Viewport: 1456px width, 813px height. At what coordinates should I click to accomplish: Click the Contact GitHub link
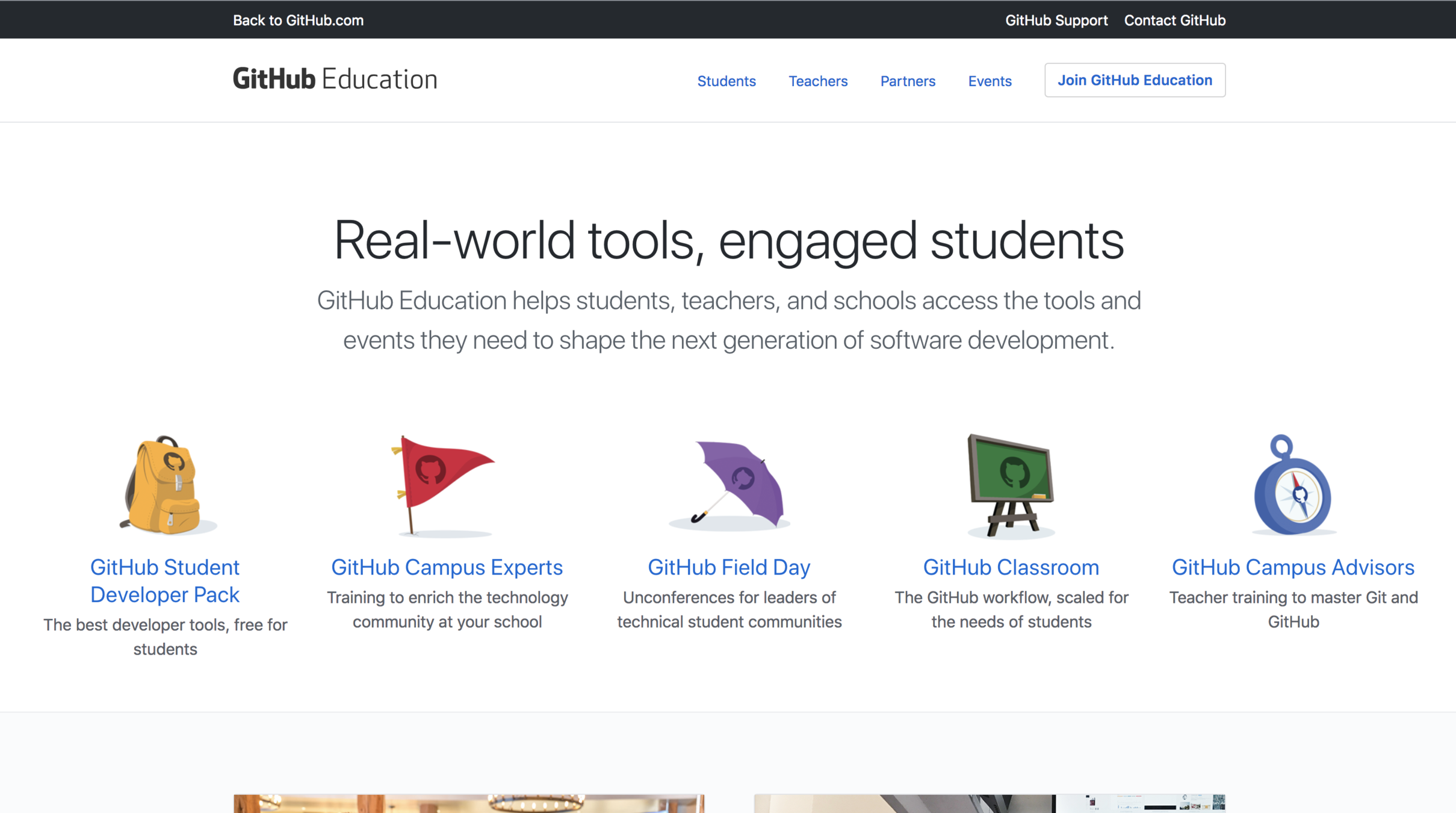(1174, 20)
